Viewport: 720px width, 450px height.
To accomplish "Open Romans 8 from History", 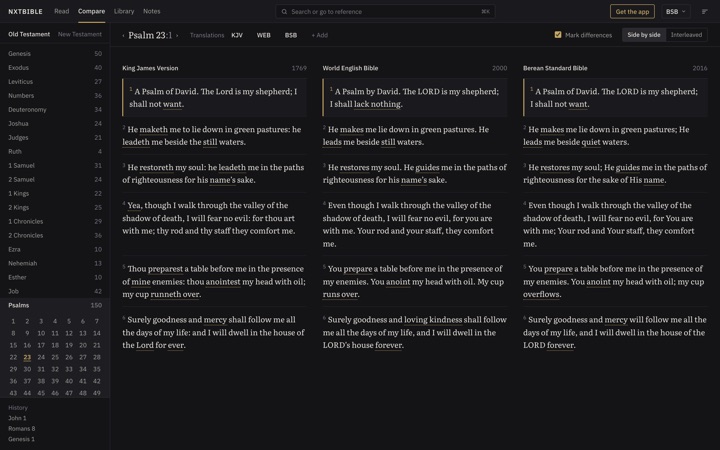I will 22,429.
